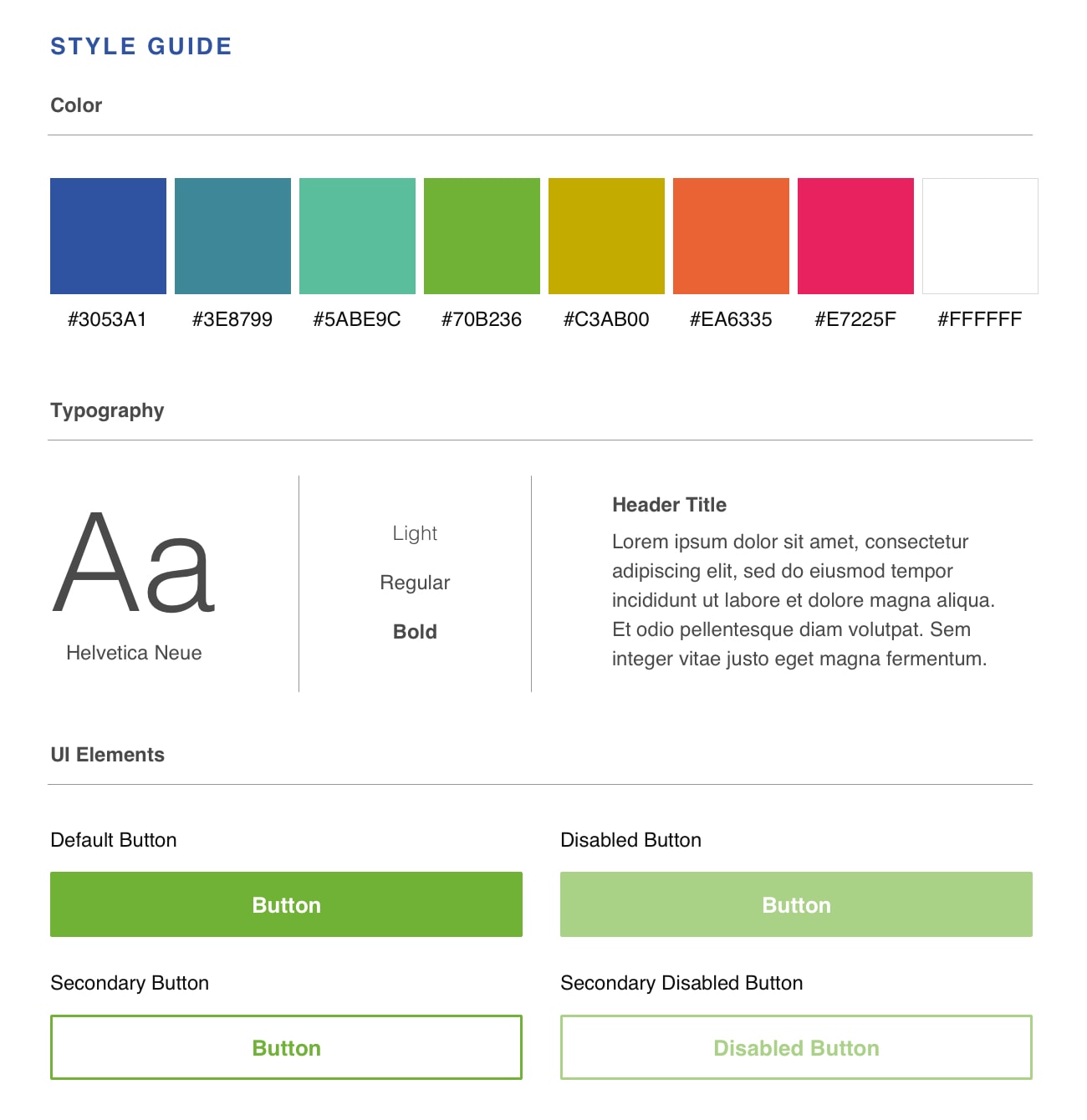The width and height of the screenshot is (1087, 1120).
Task: Click the blue #3053A1 color swatch
Action: click(x=108, y=236)
